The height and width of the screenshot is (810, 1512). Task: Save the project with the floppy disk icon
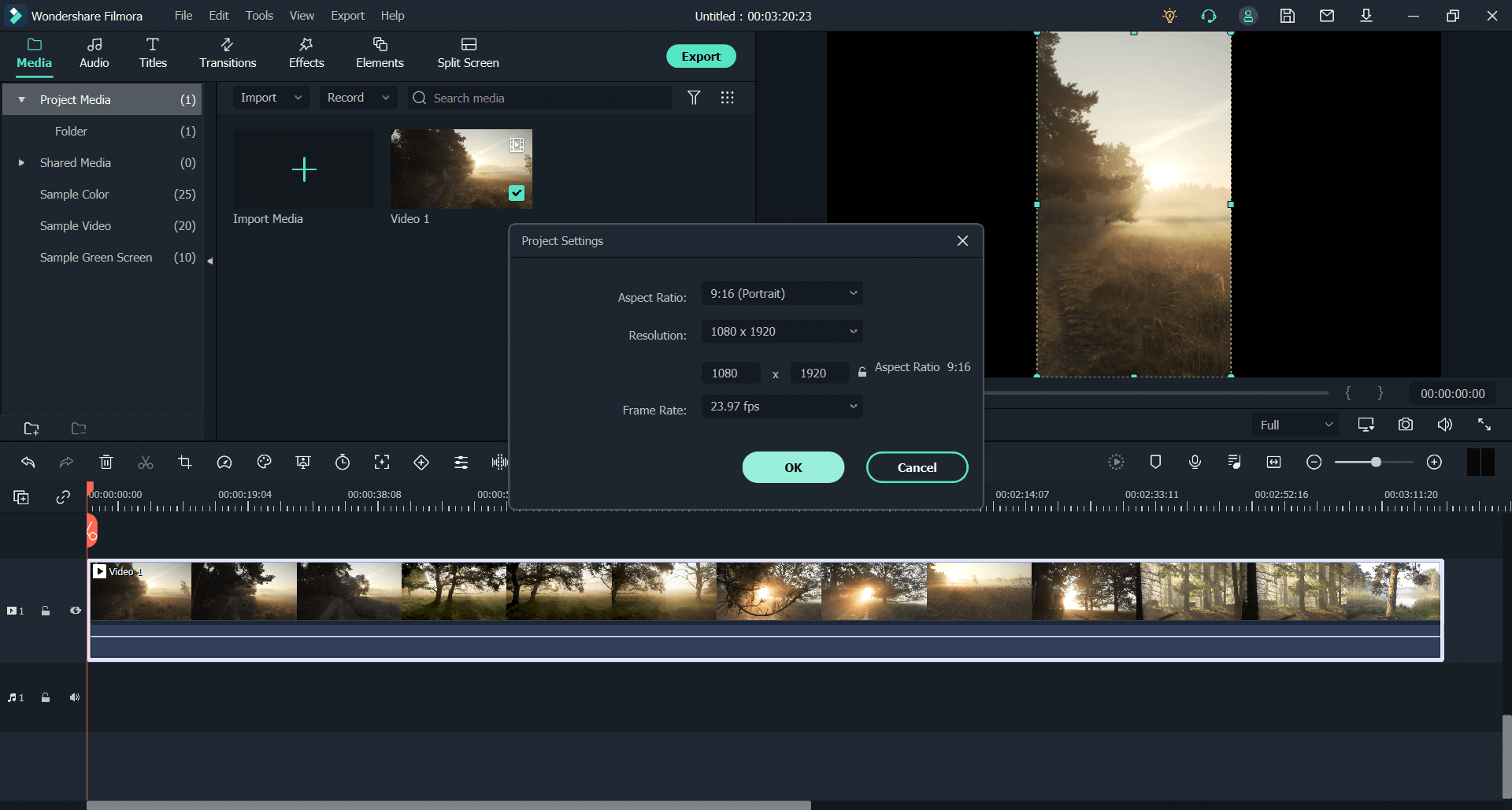(x=1288, y=16)
